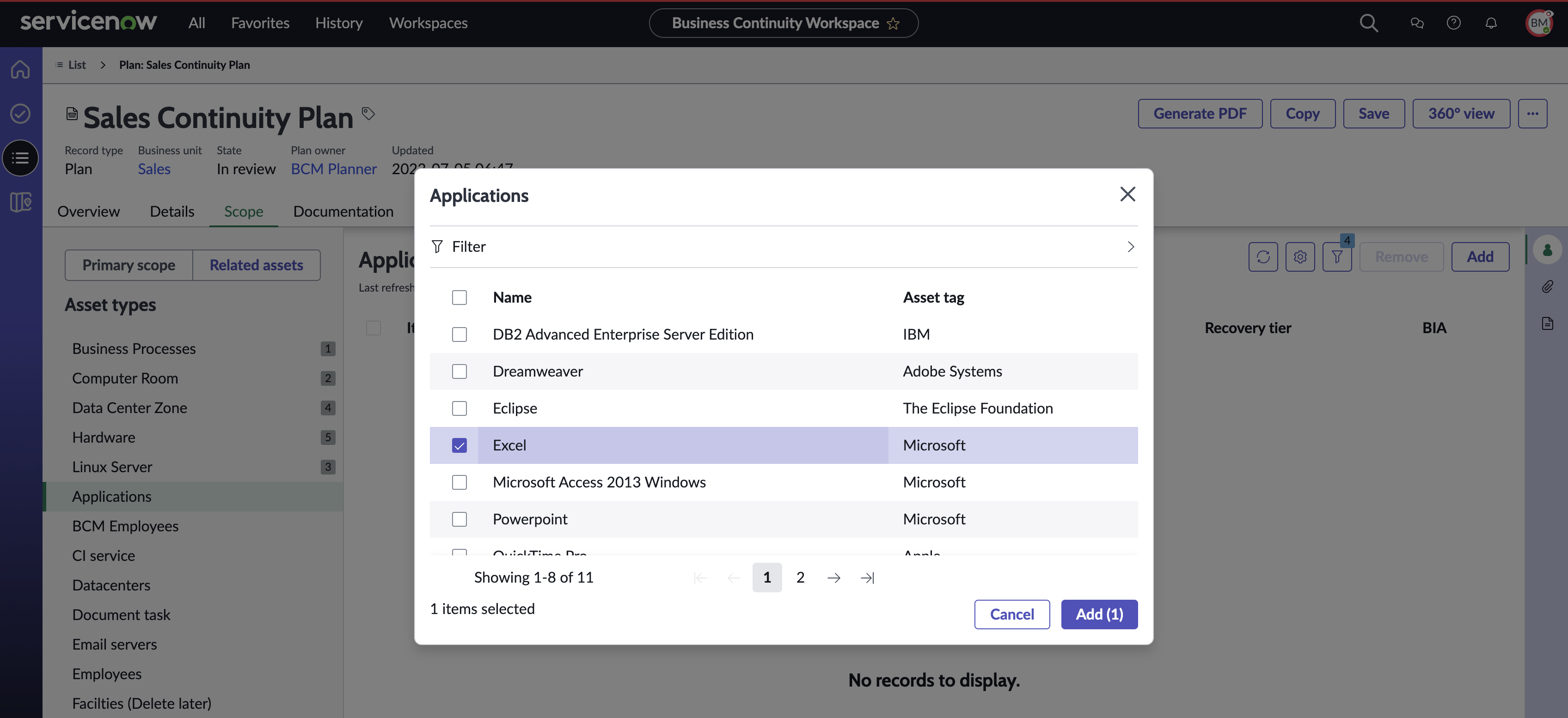The image size is (1568, 718).
Task: Click the tag icon beside plan title
Action: tap(367, 113)
